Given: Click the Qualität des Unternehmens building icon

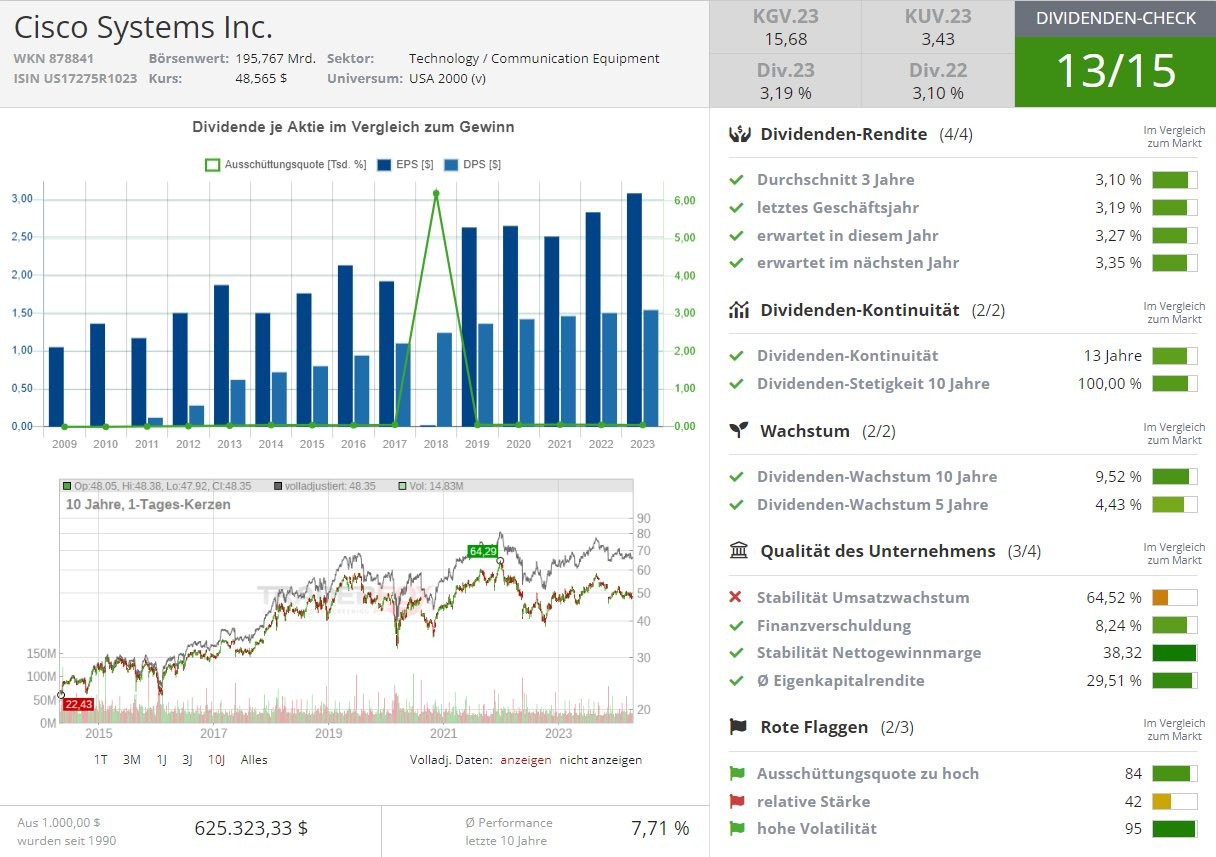Looking at the screenshot, I should 739,551.
